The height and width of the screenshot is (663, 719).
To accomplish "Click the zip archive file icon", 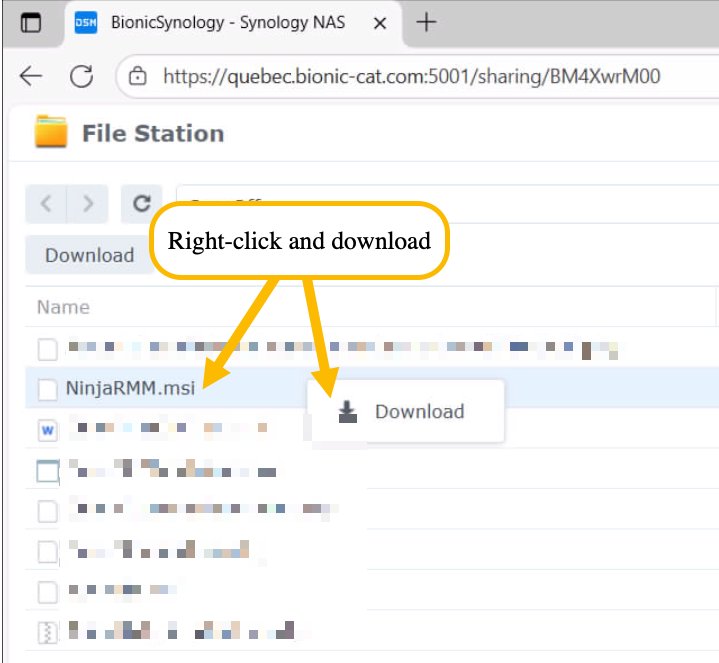I will [x=48, y=633].
